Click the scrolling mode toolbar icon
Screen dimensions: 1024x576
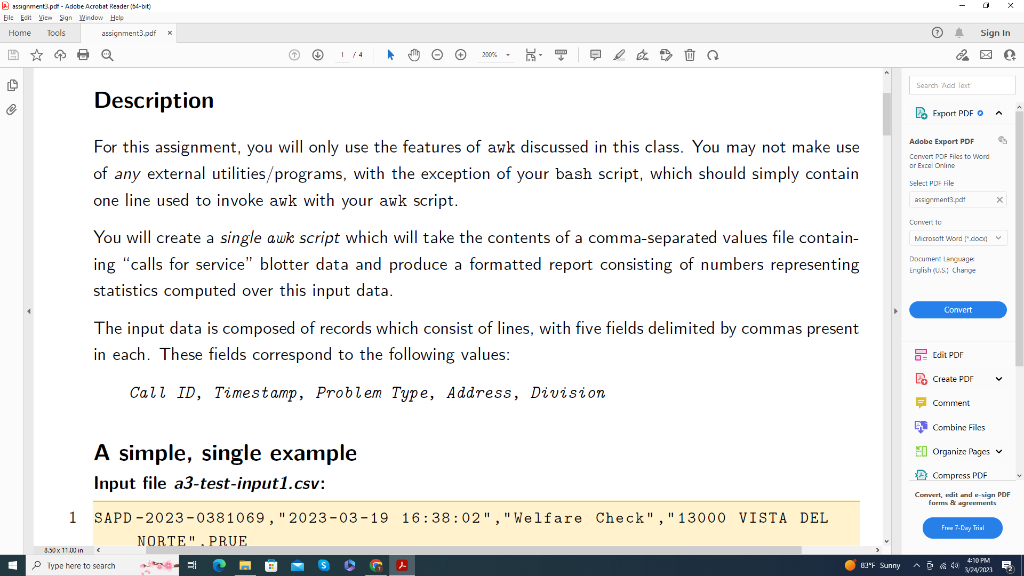click(561, 56)
